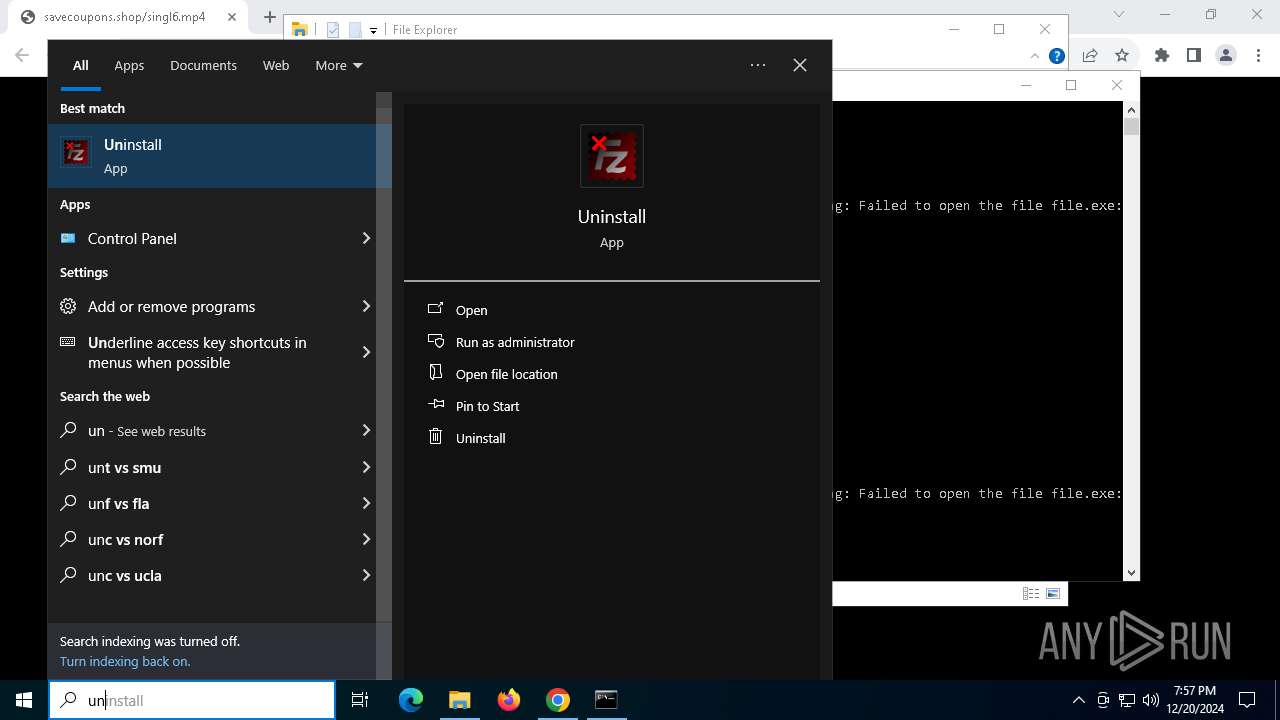Click the Uninstall action with trash icon
1280x720 pixels.
480,438
